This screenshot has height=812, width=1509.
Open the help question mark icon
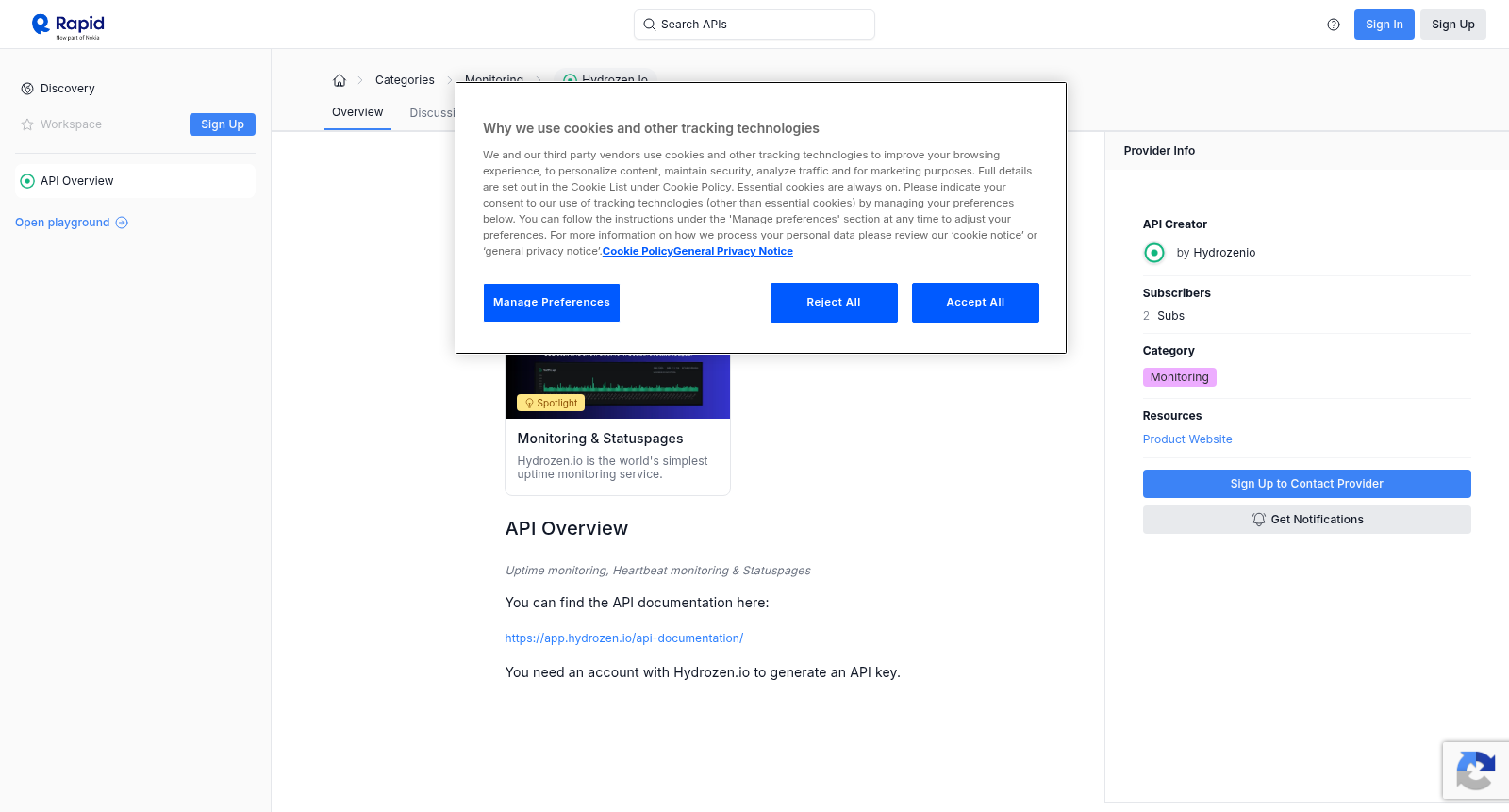(1334, 25)
